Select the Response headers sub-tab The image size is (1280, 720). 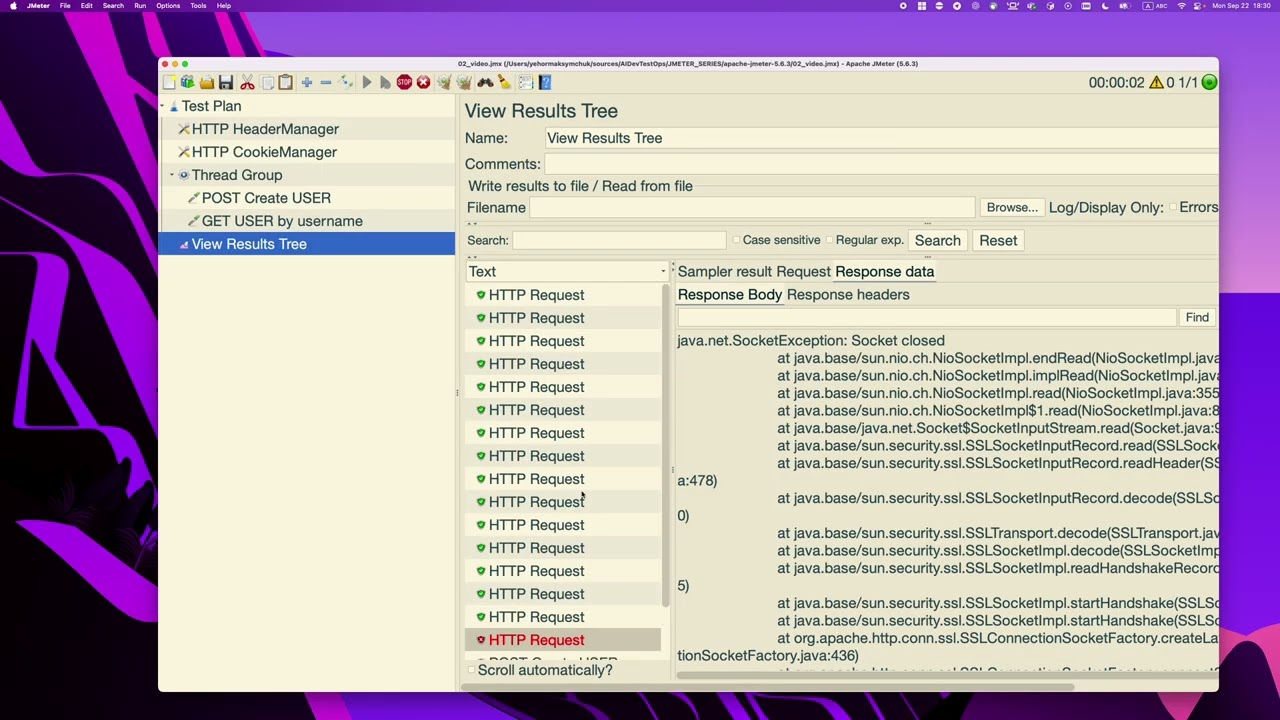pos(848,295)
